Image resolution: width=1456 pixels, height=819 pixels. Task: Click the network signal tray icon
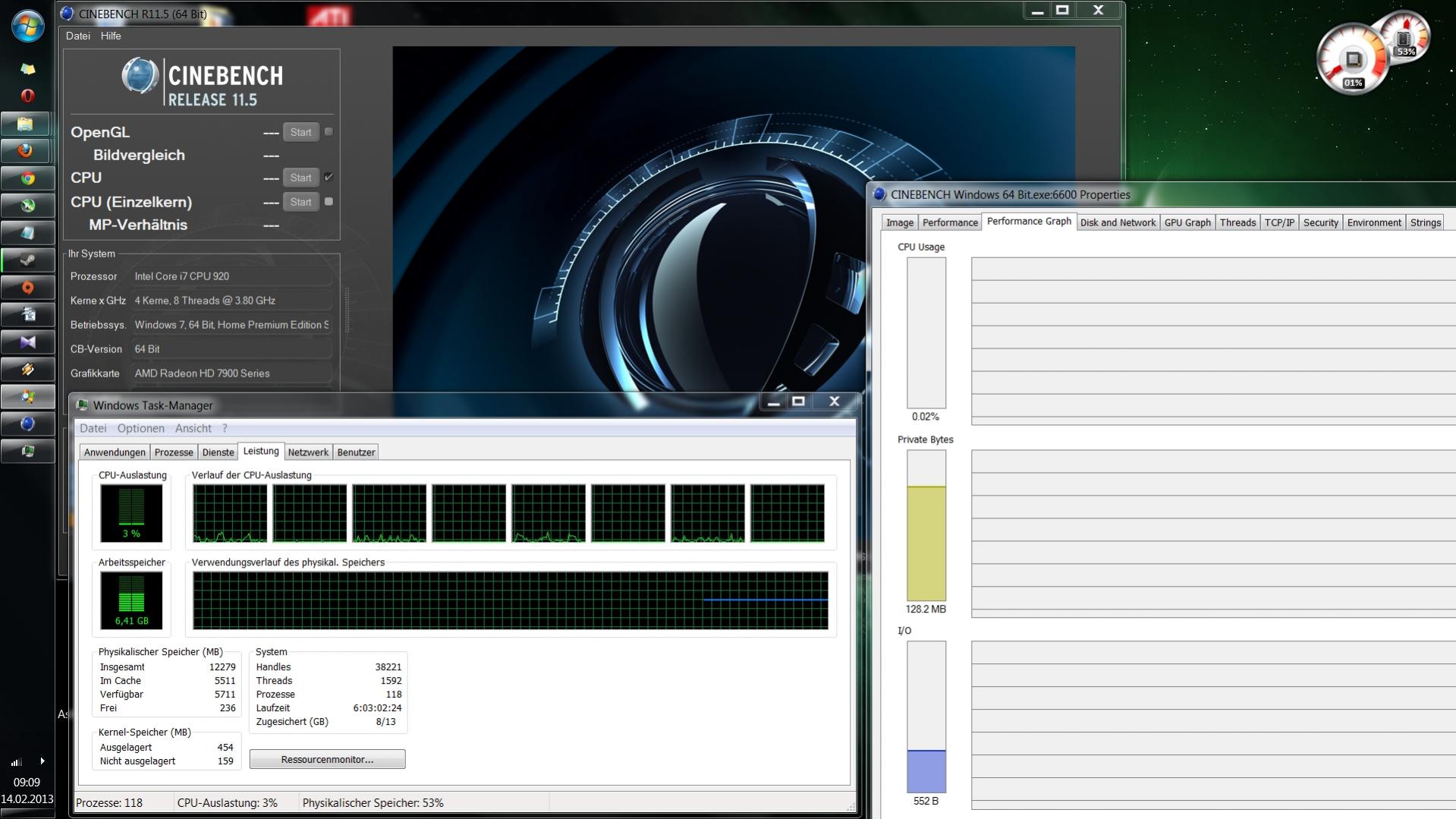[x=16, y=761]
